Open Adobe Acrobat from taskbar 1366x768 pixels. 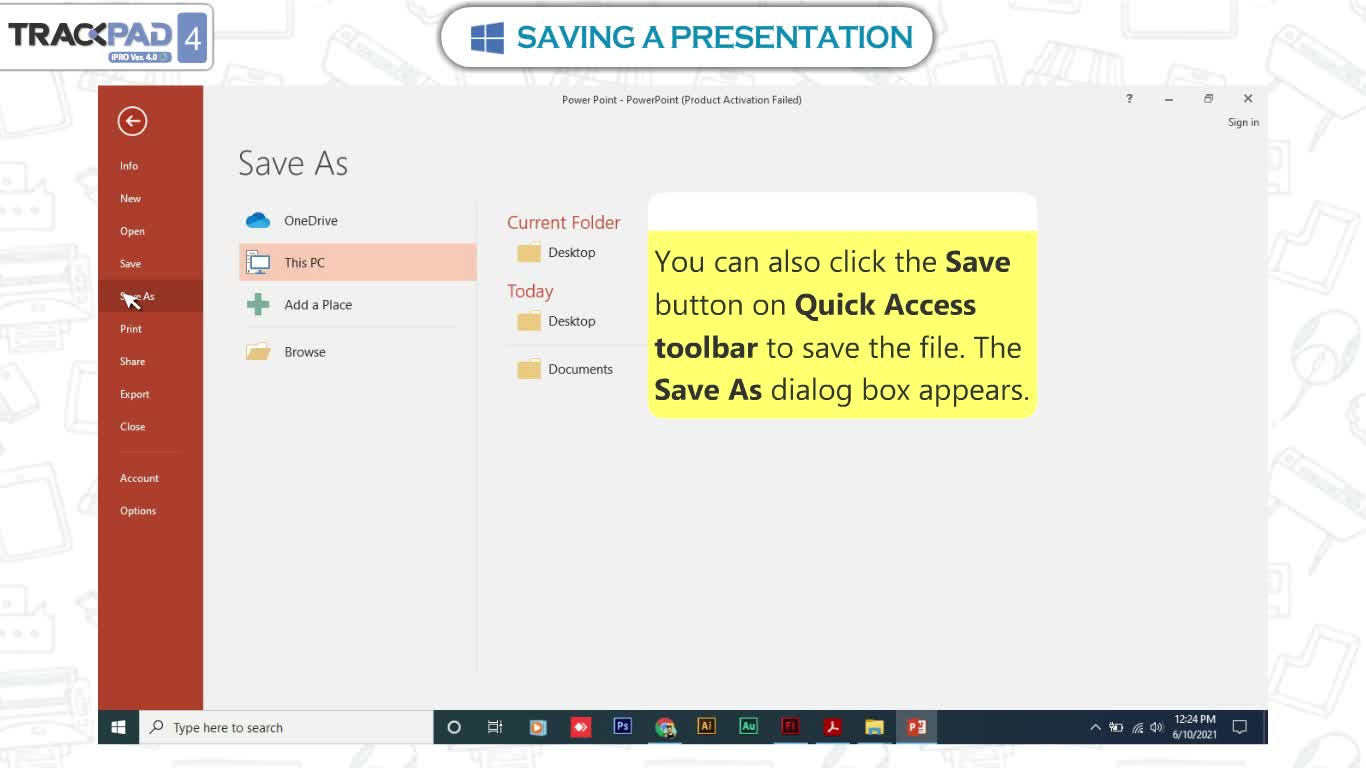click(832, 727)
